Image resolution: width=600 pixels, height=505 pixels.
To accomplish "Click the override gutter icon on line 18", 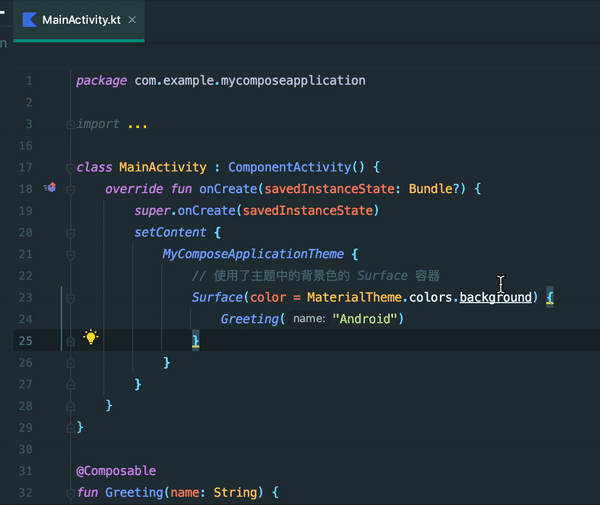I will point(50,187).
